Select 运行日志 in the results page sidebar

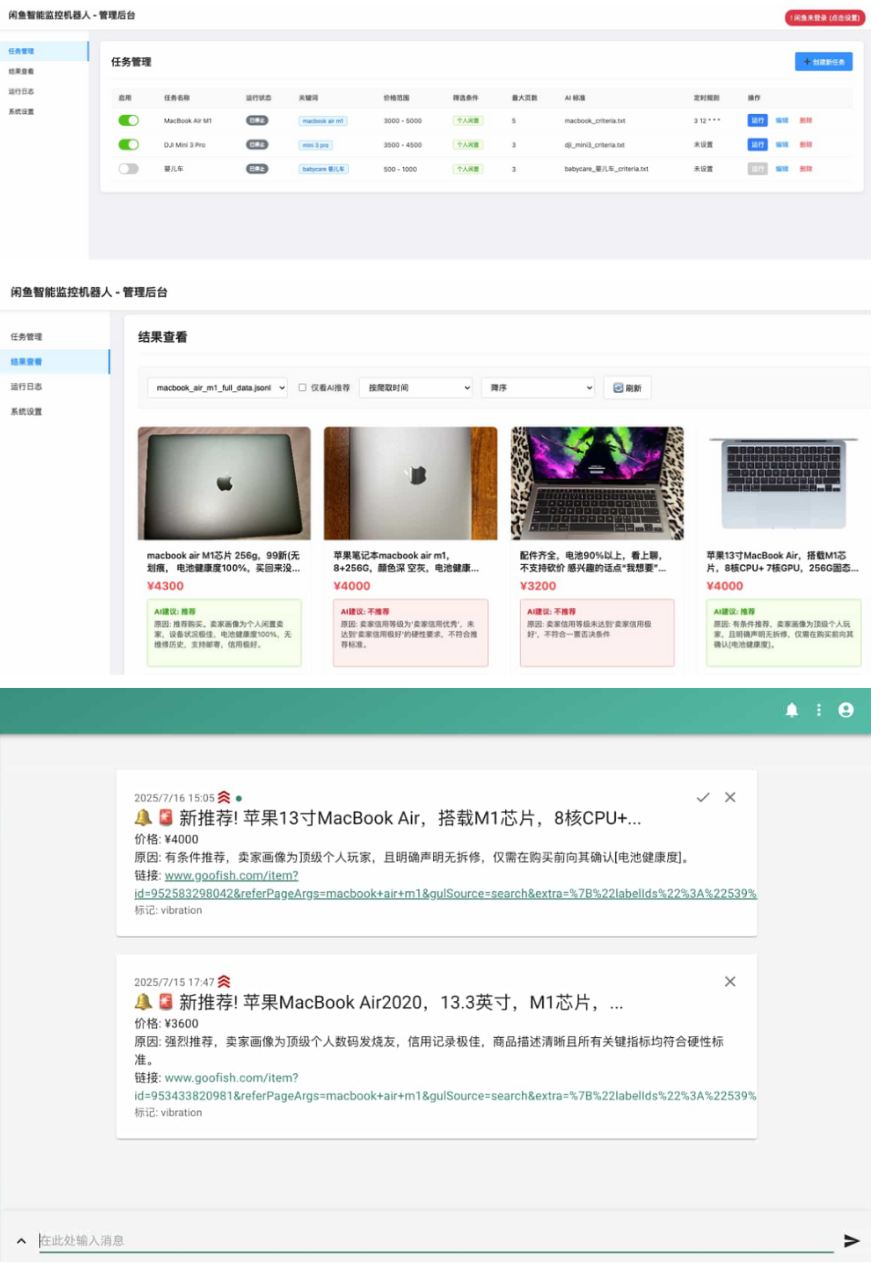55,386
